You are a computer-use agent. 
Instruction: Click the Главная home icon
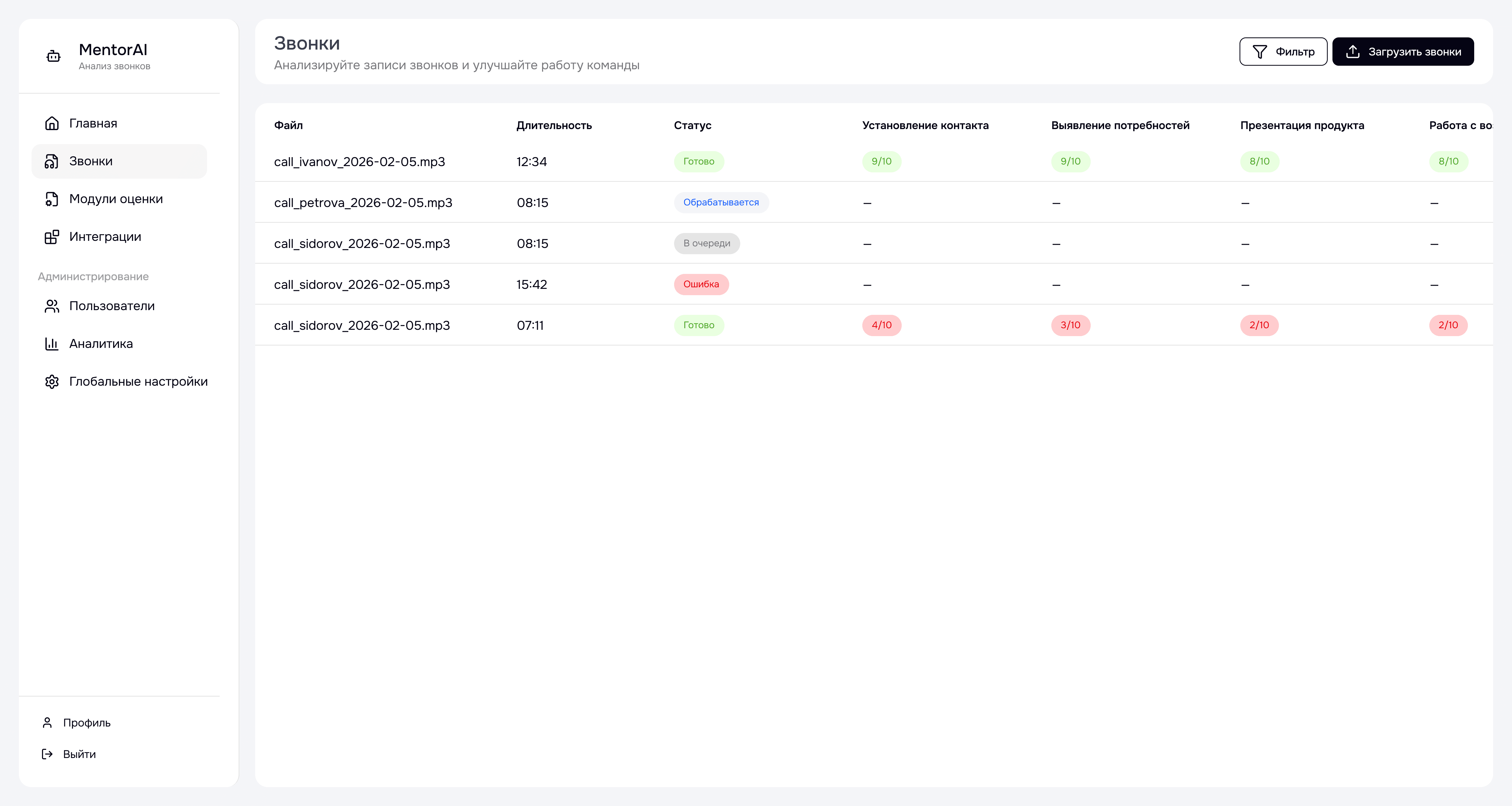(52, 123)
